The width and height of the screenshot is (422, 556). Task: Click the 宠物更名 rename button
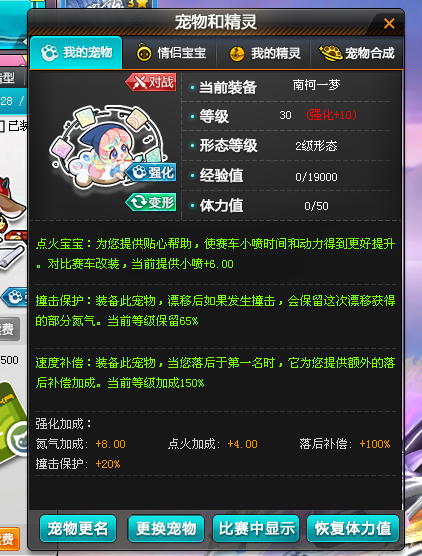[78, 528]
